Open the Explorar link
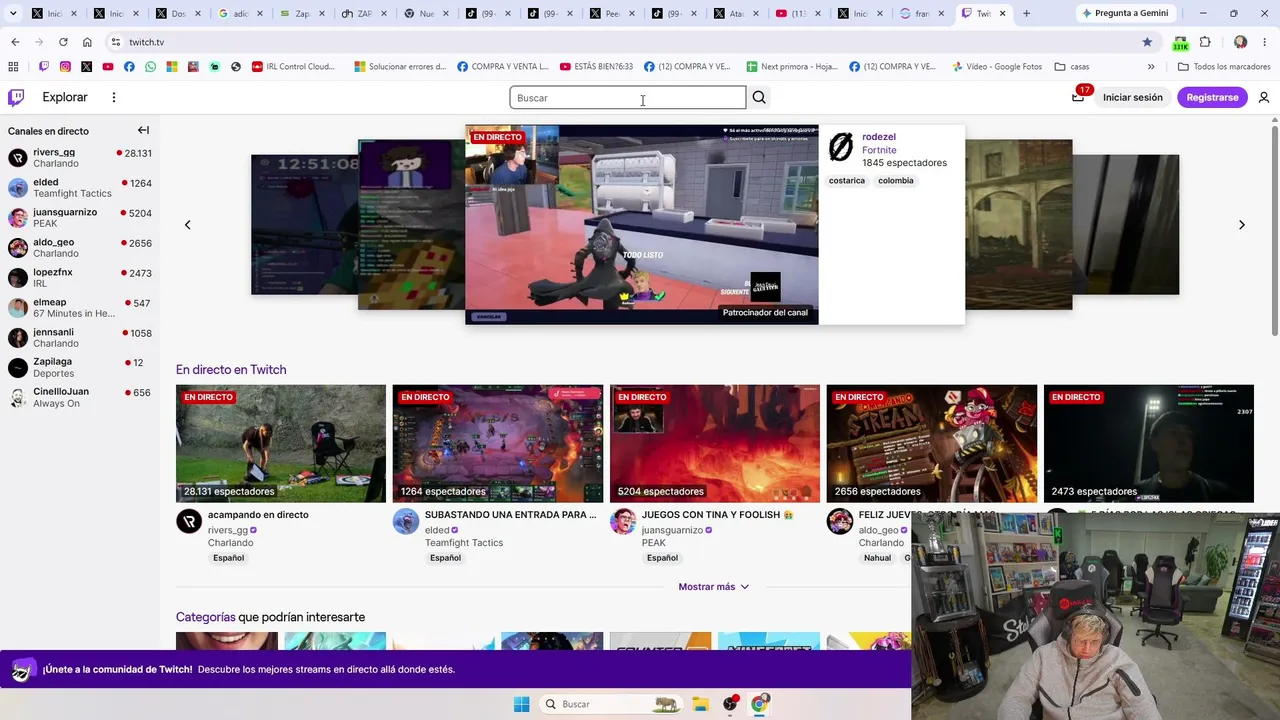Image resolution: width=1280 pixels, height=720 pixels. coord(65,97)
